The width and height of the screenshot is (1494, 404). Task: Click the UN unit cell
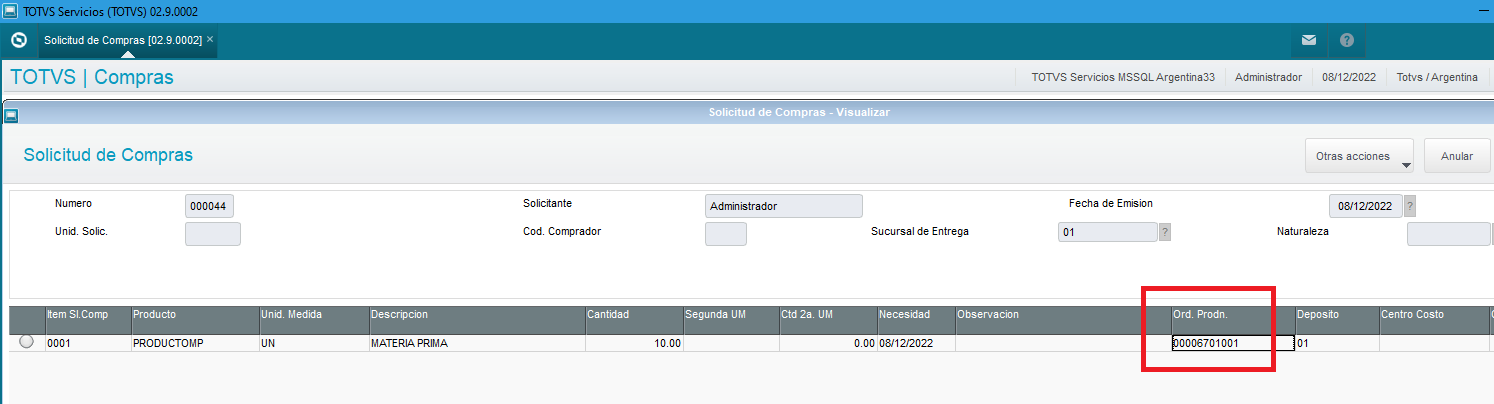tap(313, 343)
